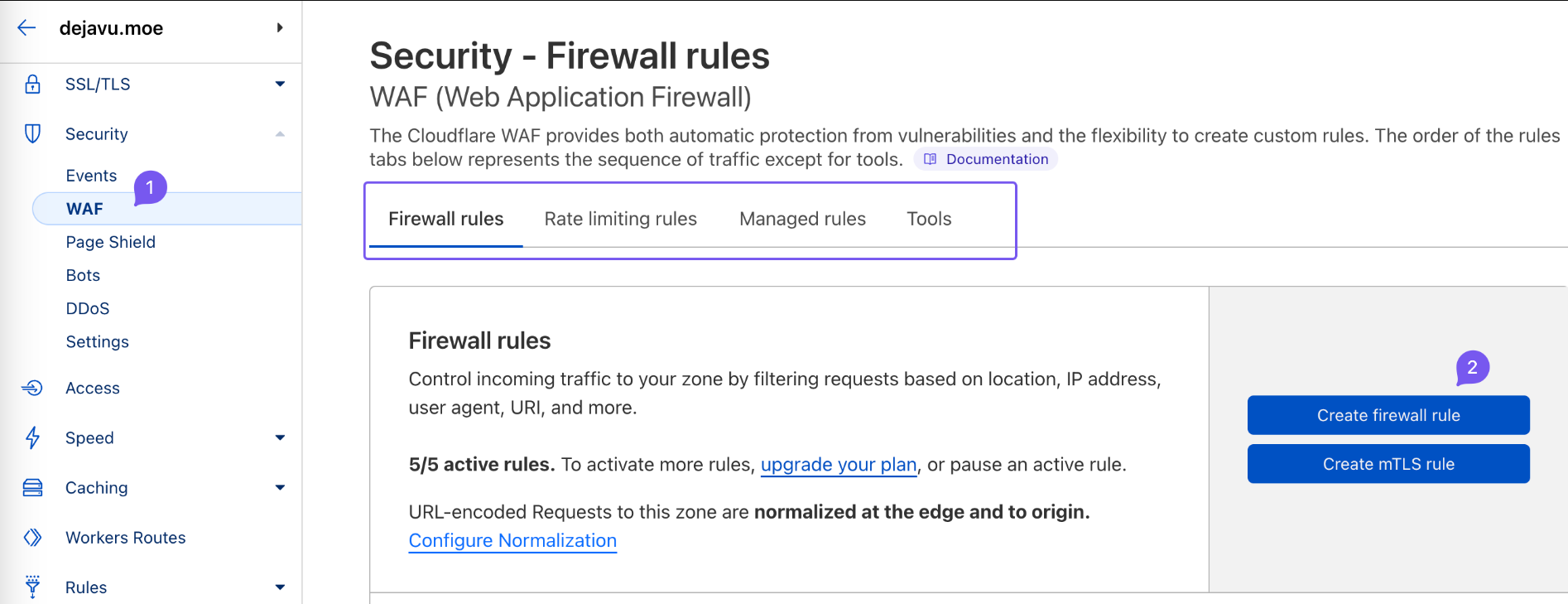The image size is (1568, 604).
Task: Click the Speed lightning bolt icon
Action: click(32, 437)
